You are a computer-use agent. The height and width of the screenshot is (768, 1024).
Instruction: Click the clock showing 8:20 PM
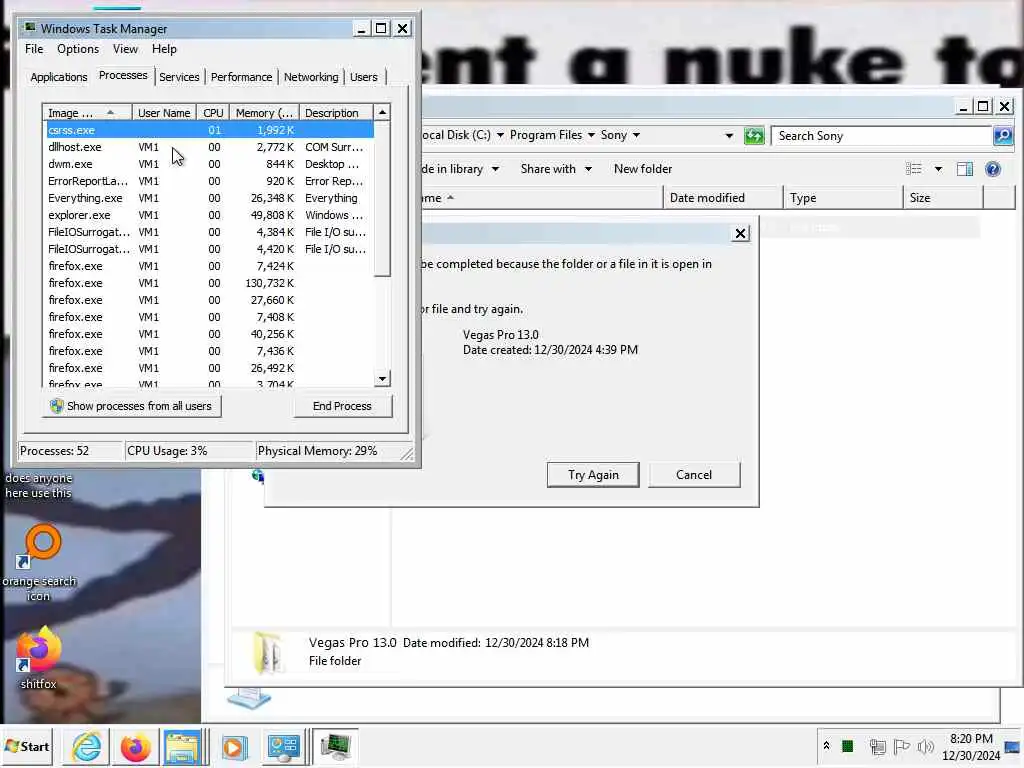tap(971, 739)
